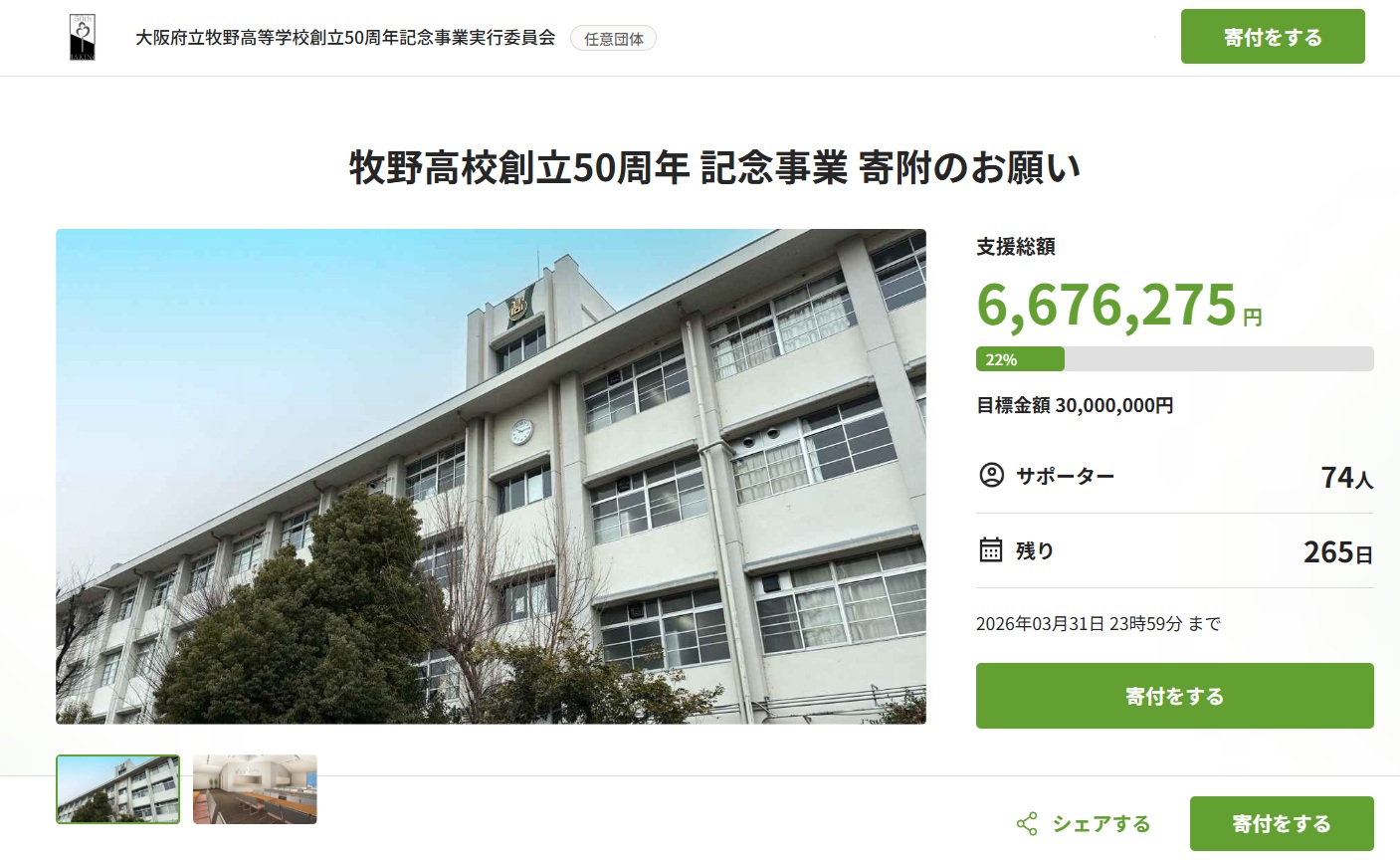Click the 22% funding progress bar
The width and height of the screenshot is (1400, 860).
[1174, 359]
